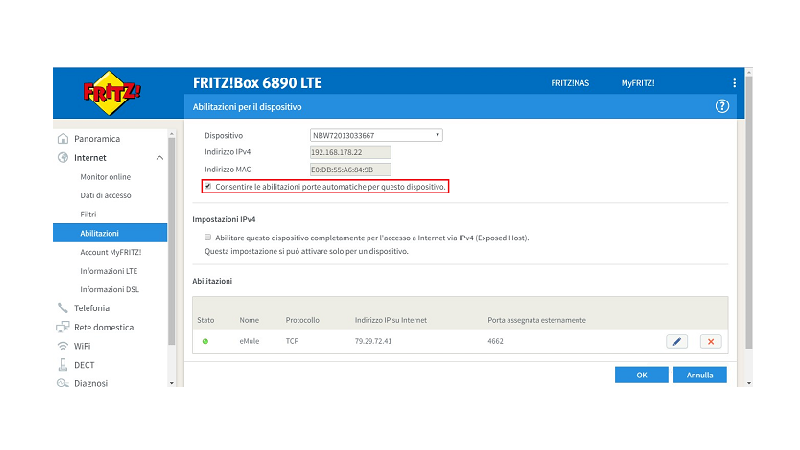The image size is (800, 450).
Task: Open the help question mark icon
Action: click(x=722, y=106)
